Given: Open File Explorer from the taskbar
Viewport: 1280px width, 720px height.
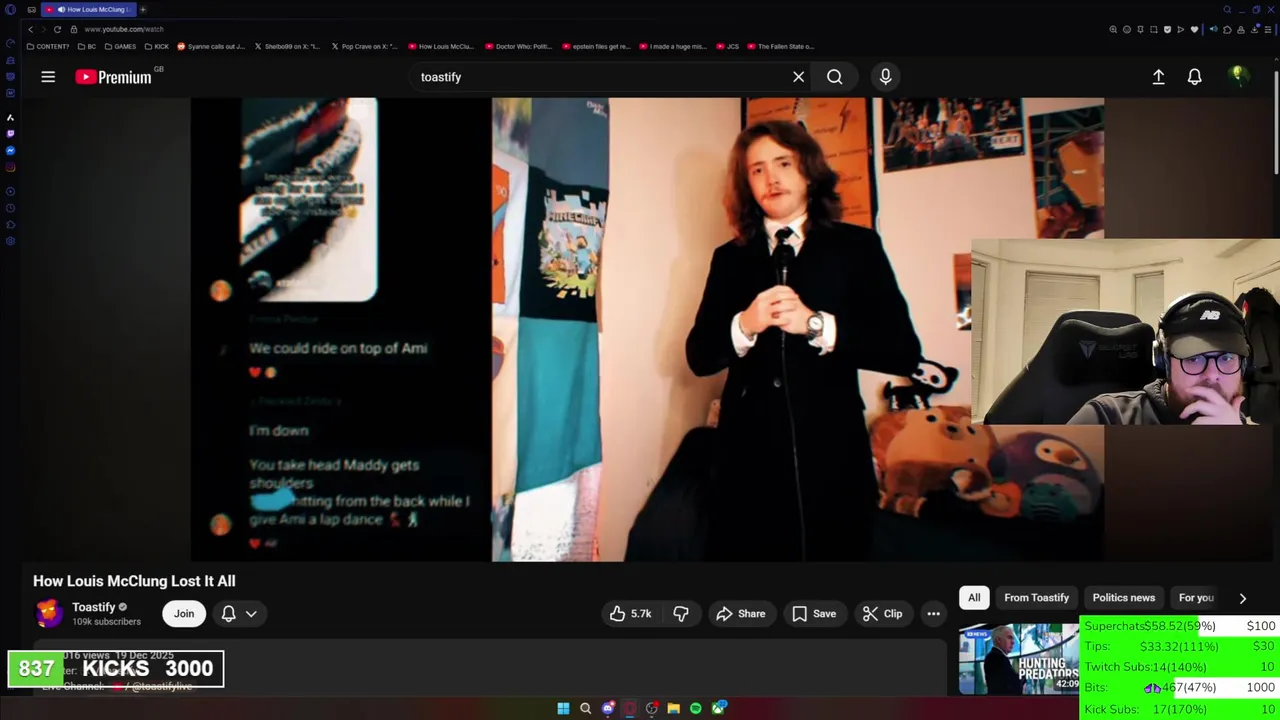Looking at the screenshot, I should point(673,708).
